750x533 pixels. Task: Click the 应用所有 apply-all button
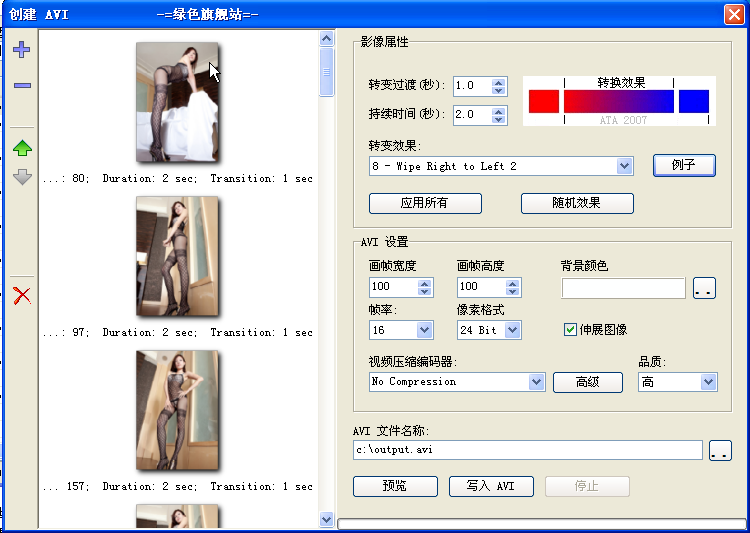tap(425, 203)
